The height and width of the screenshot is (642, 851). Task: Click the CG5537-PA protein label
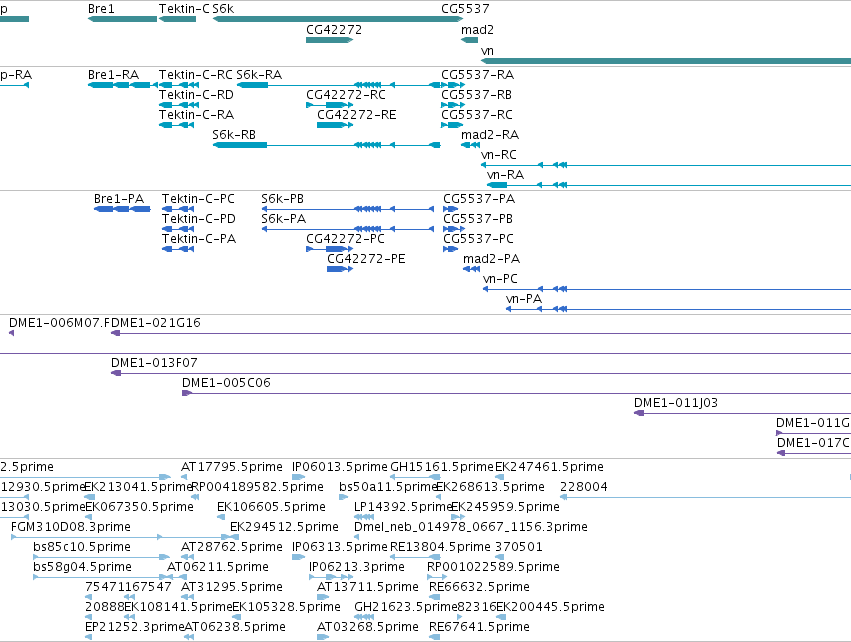(x=479, y=199)
